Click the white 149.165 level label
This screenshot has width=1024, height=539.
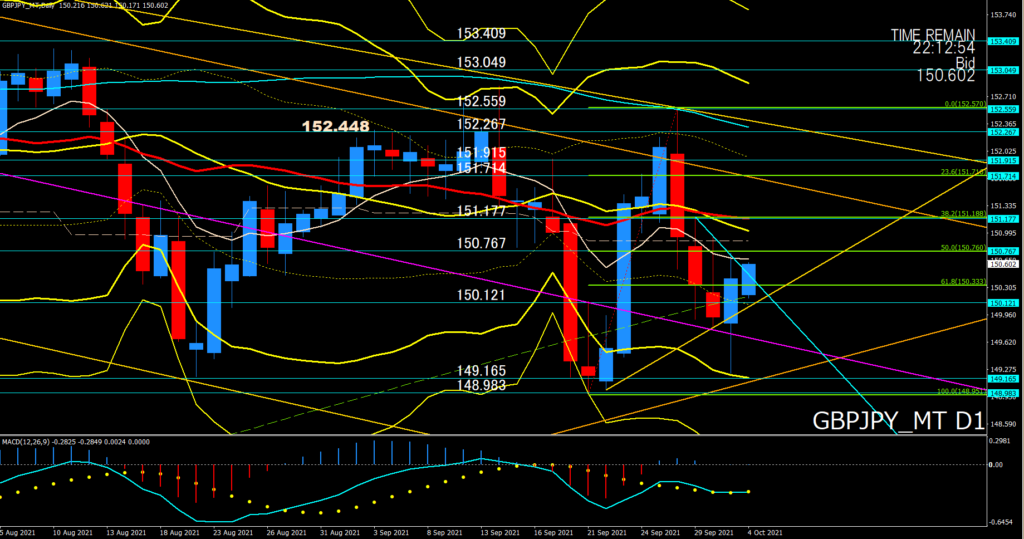(x=481, y=371)
